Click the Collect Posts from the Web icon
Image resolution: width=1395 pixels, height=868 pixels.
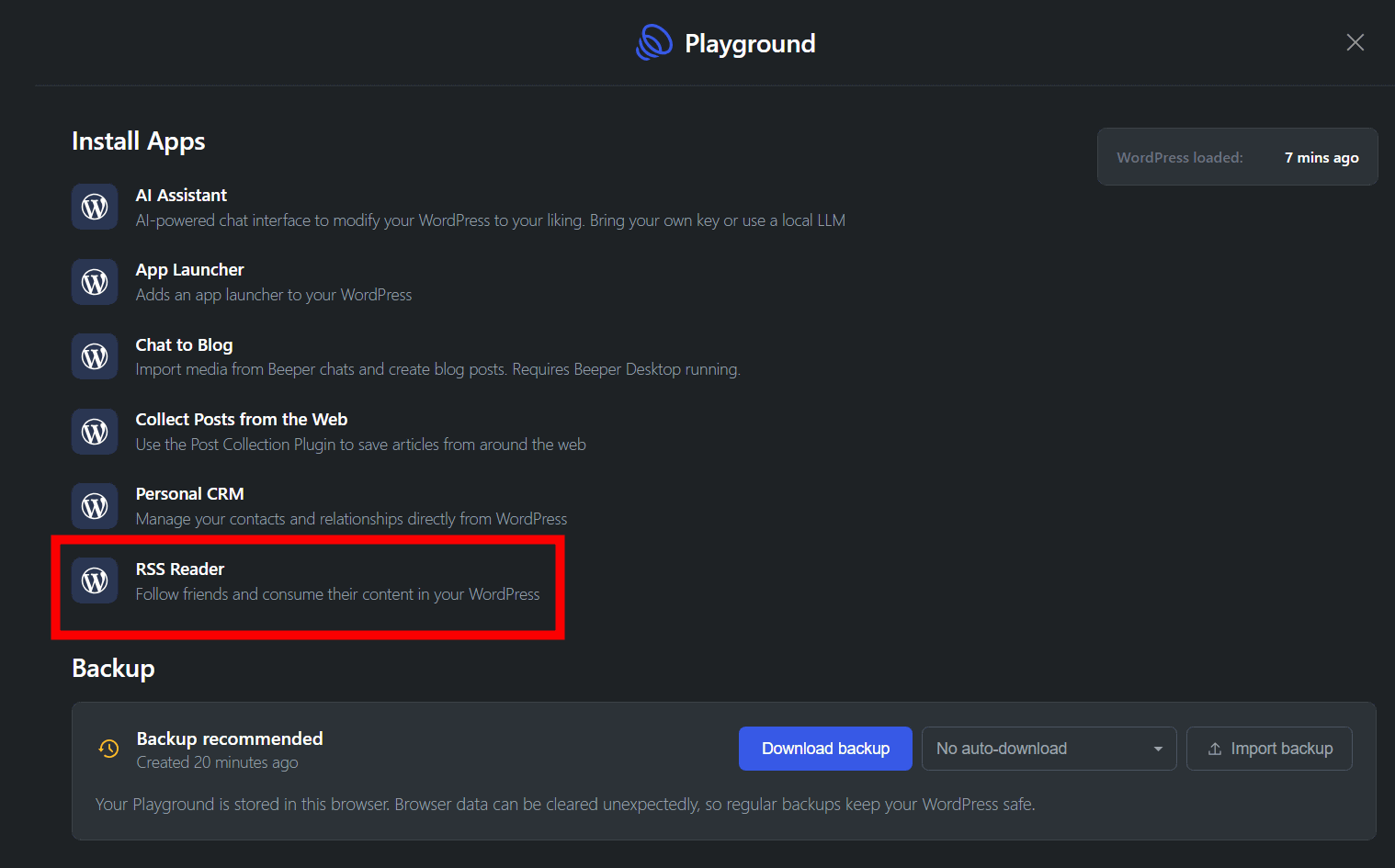coord(95,432)
